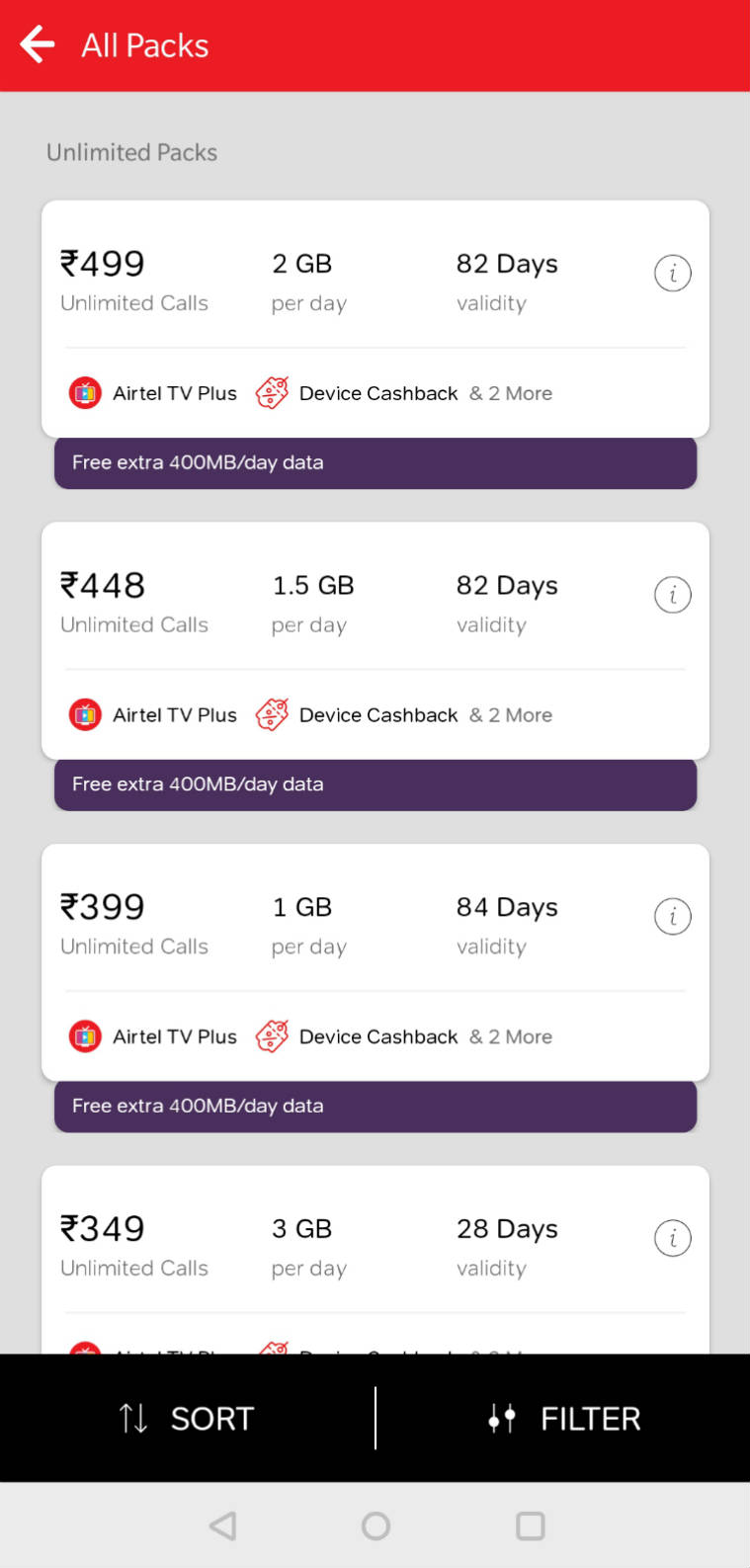Expand '& 2 More' benefits on ₹399 pack
The width and height of the screenshot is (750, 1568).
(x=511, y=1035)
